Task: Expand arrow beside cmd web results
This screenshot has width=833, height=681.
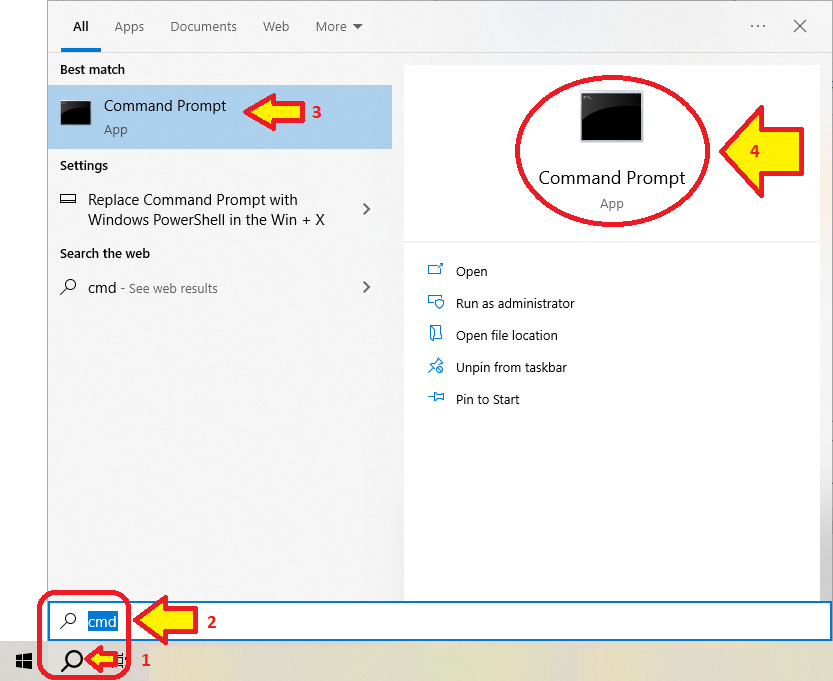Action: pyautogui.click(x=366, y=287)
